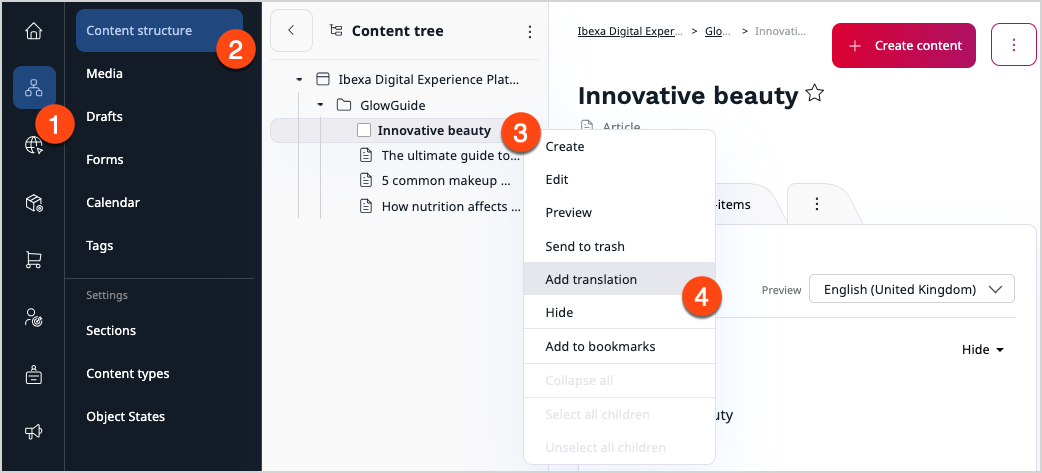Collapse content tree with back chevron button
This screenshot has width=1042, height=473.
pyautogui.click(x=291, y=31)
